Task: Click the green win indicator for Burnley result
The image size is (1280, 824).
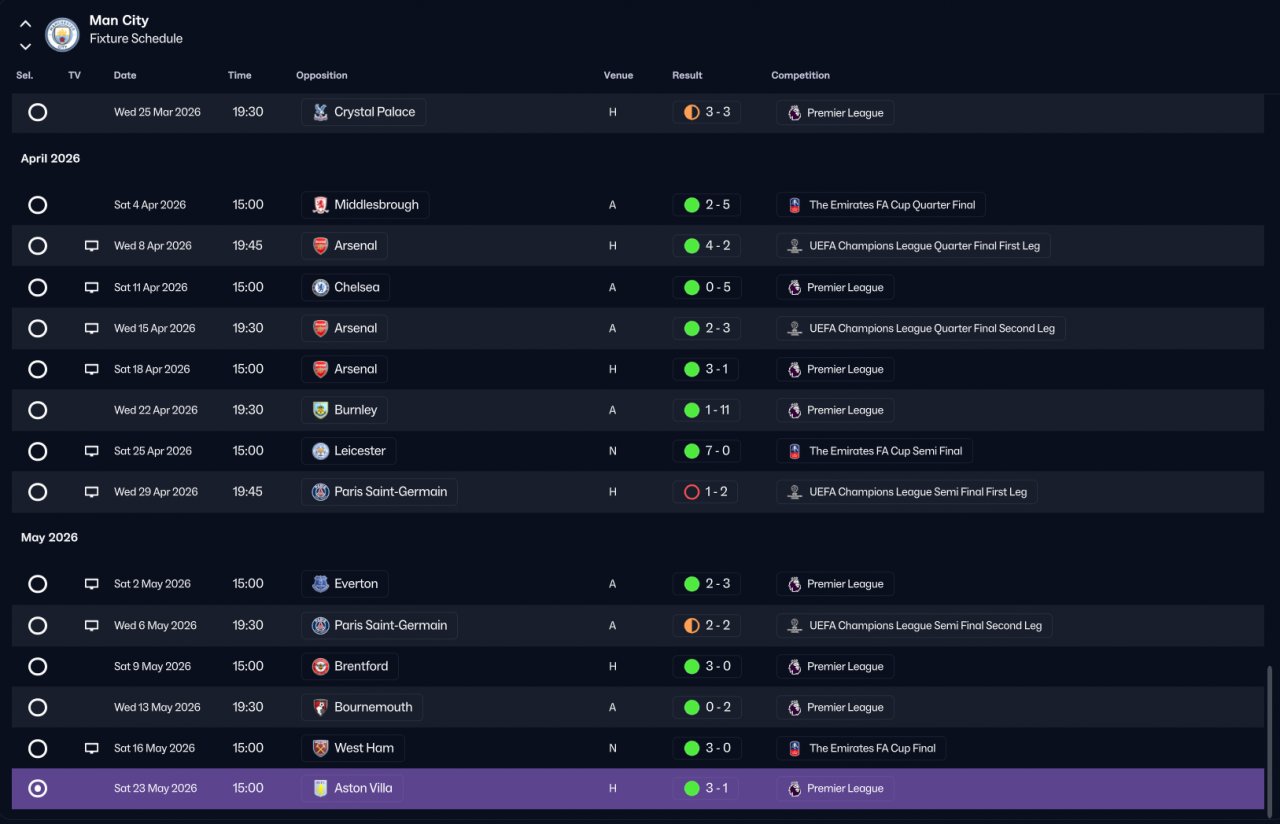Action: [x=691, y=410]
